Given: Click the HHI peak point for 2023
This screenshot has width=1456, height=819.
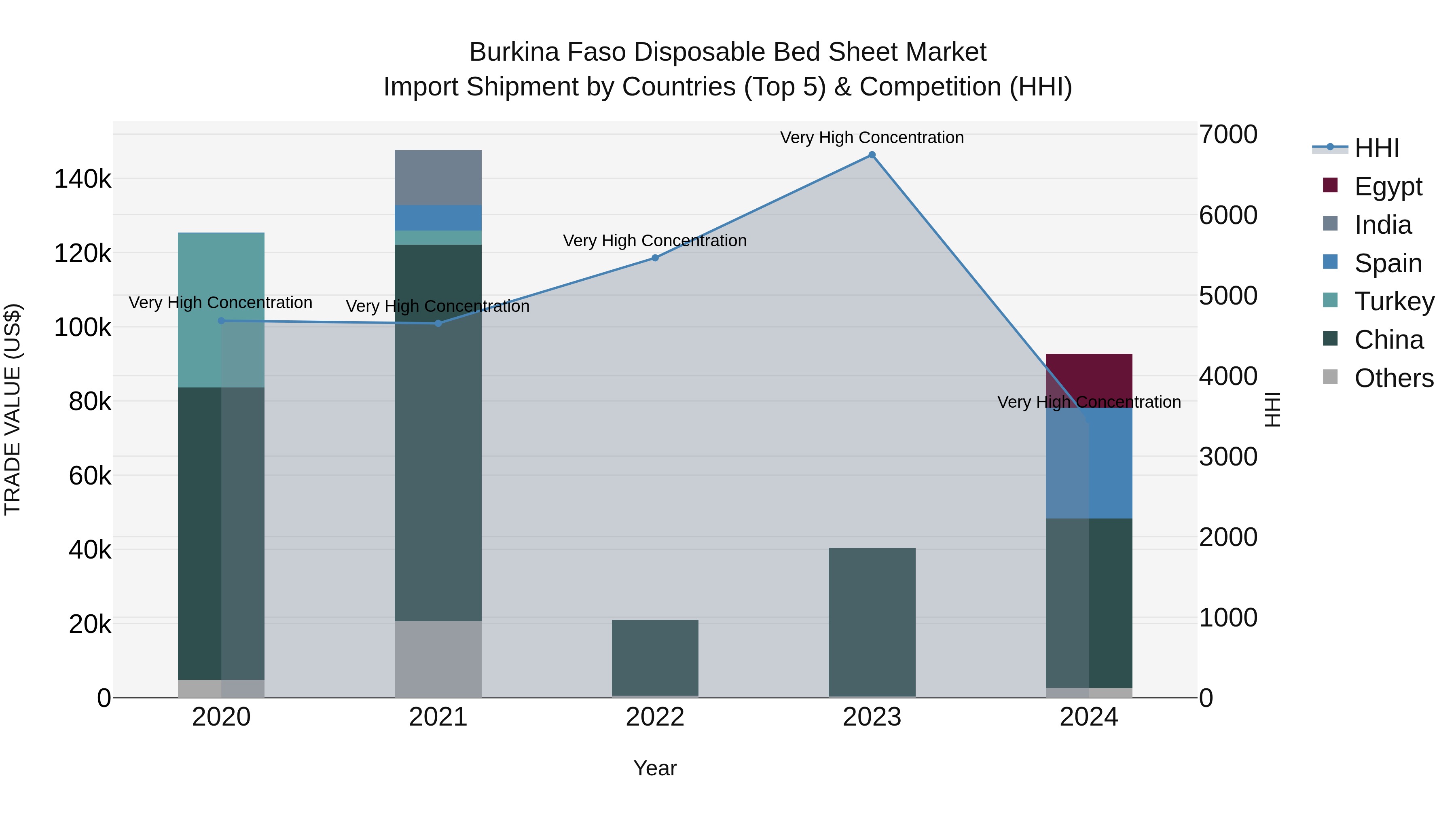Looking at the screenshot, I should pyautogui.click(x=872, y=155).
